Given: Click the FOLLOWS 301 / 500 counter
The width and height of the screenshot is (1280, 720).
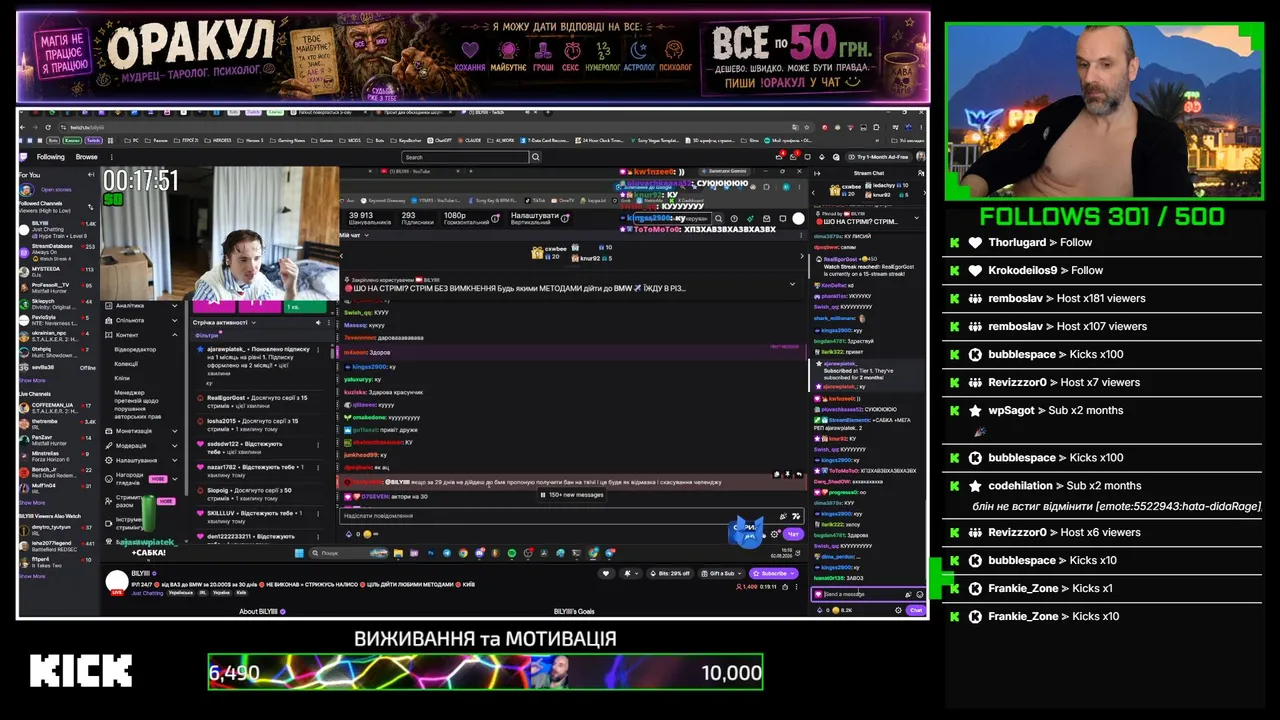Looking at the screenshot, I should tap(1102, 216).
